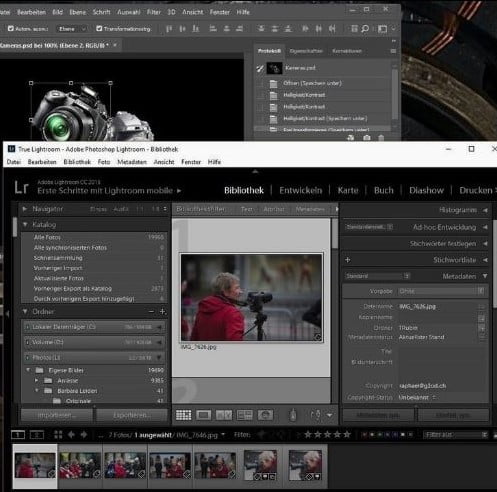
Task: Switch to Entwickeln module
Action: click(301, 190)
